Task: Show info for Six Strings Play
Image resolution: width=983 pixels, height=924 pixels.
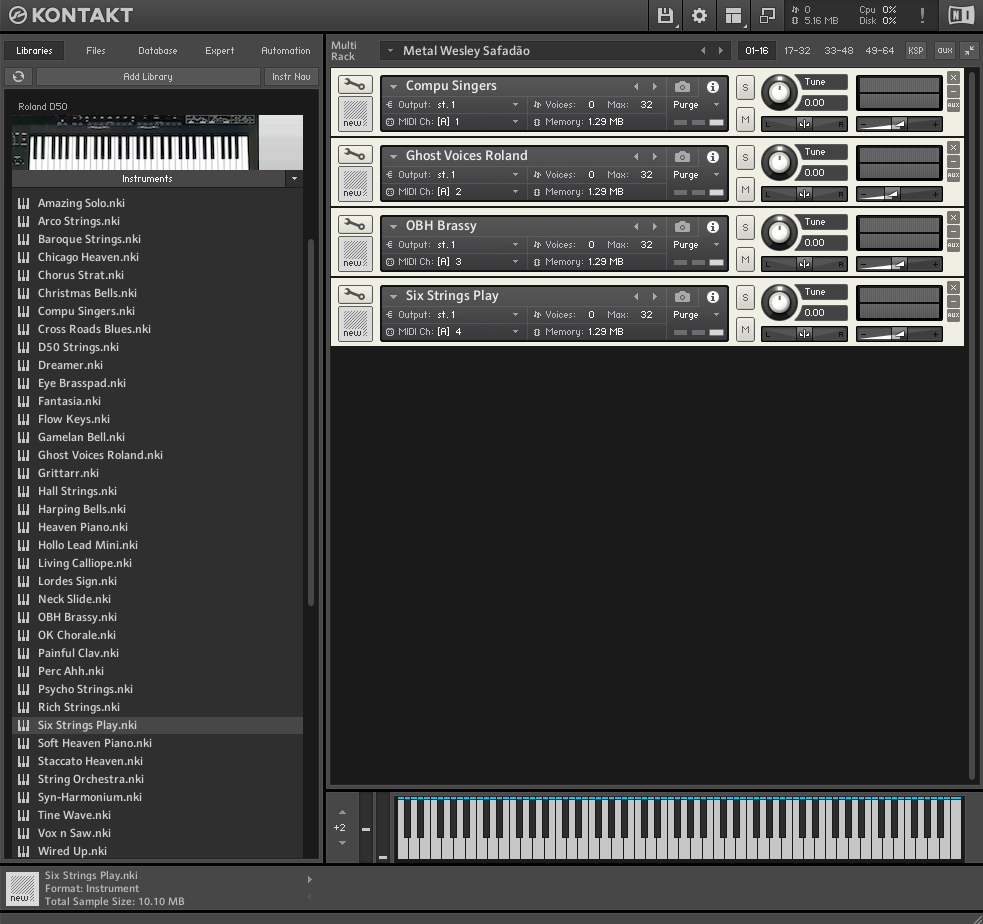Action: 713,297
